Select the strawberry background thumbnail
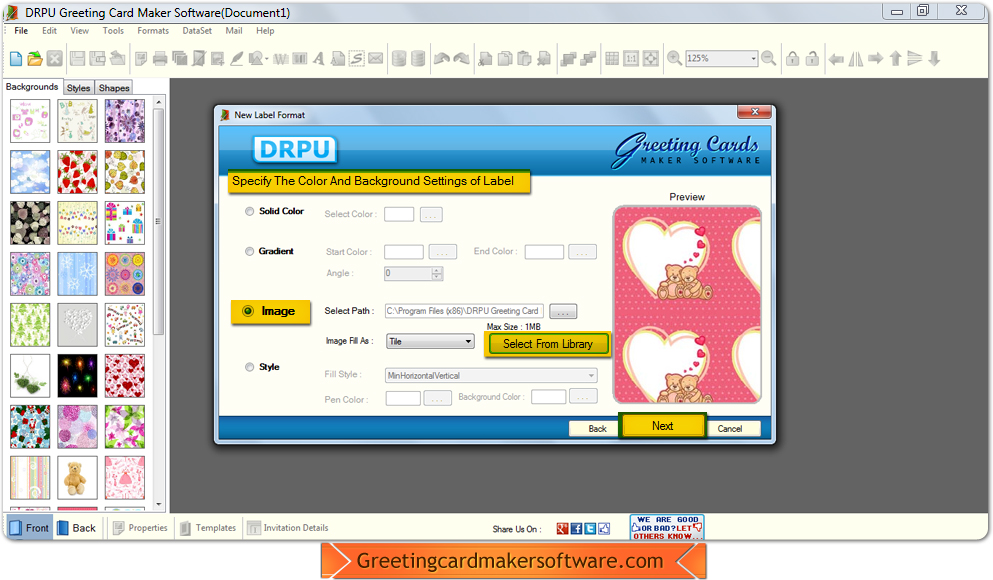Viewport: 993px width, 580px height. [x=77, y=172]
